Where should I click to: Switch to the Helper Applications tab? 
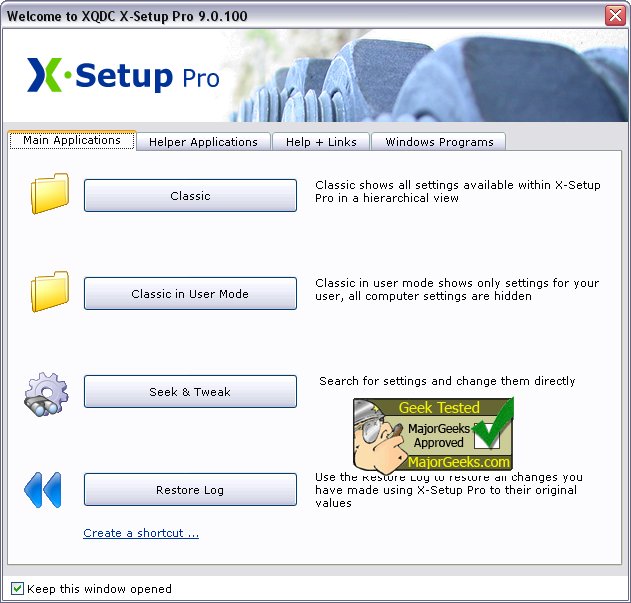coord(203,142)
